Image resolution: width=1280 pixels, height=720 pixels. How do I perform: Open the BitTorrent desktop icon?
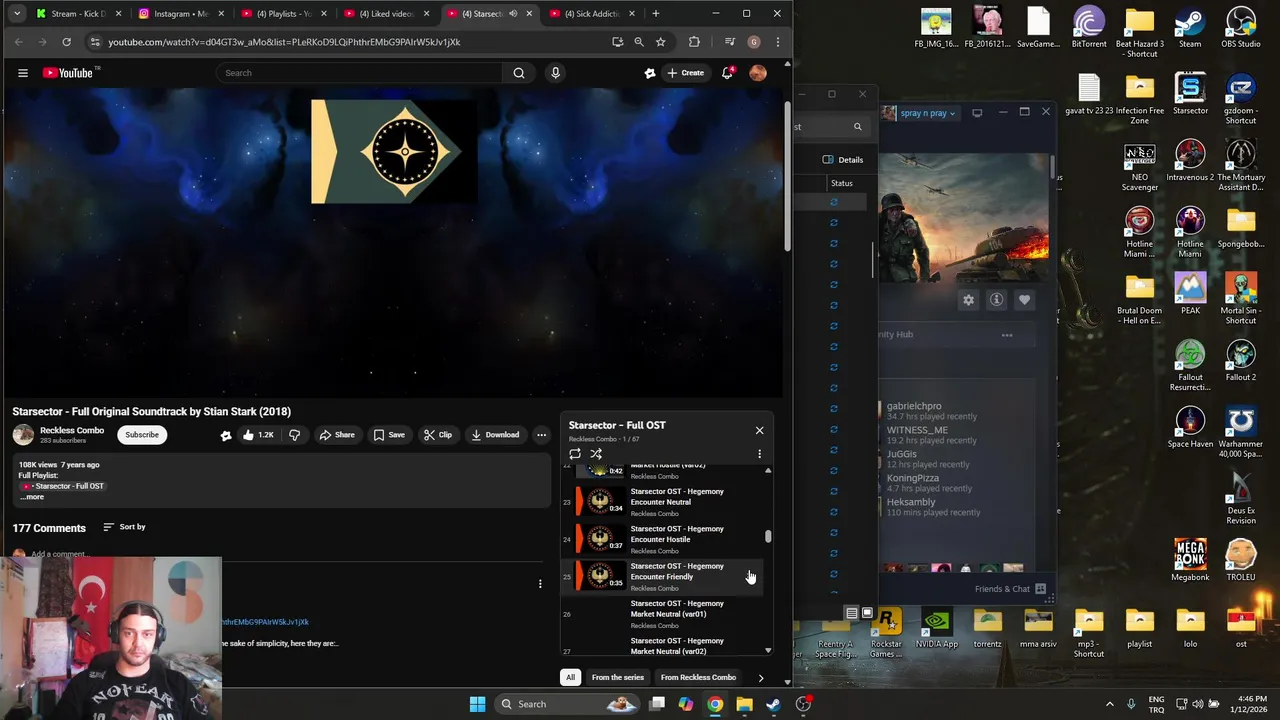[1089, 27]
